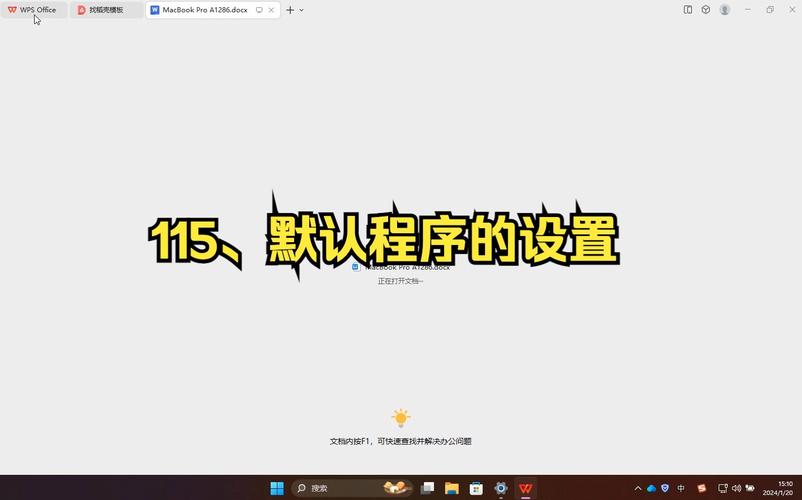Toggle the 中 input language indicator
Image resolution: width=802 pixels, height=500 pixels.
pyautogui.click(x=681, y=488)
